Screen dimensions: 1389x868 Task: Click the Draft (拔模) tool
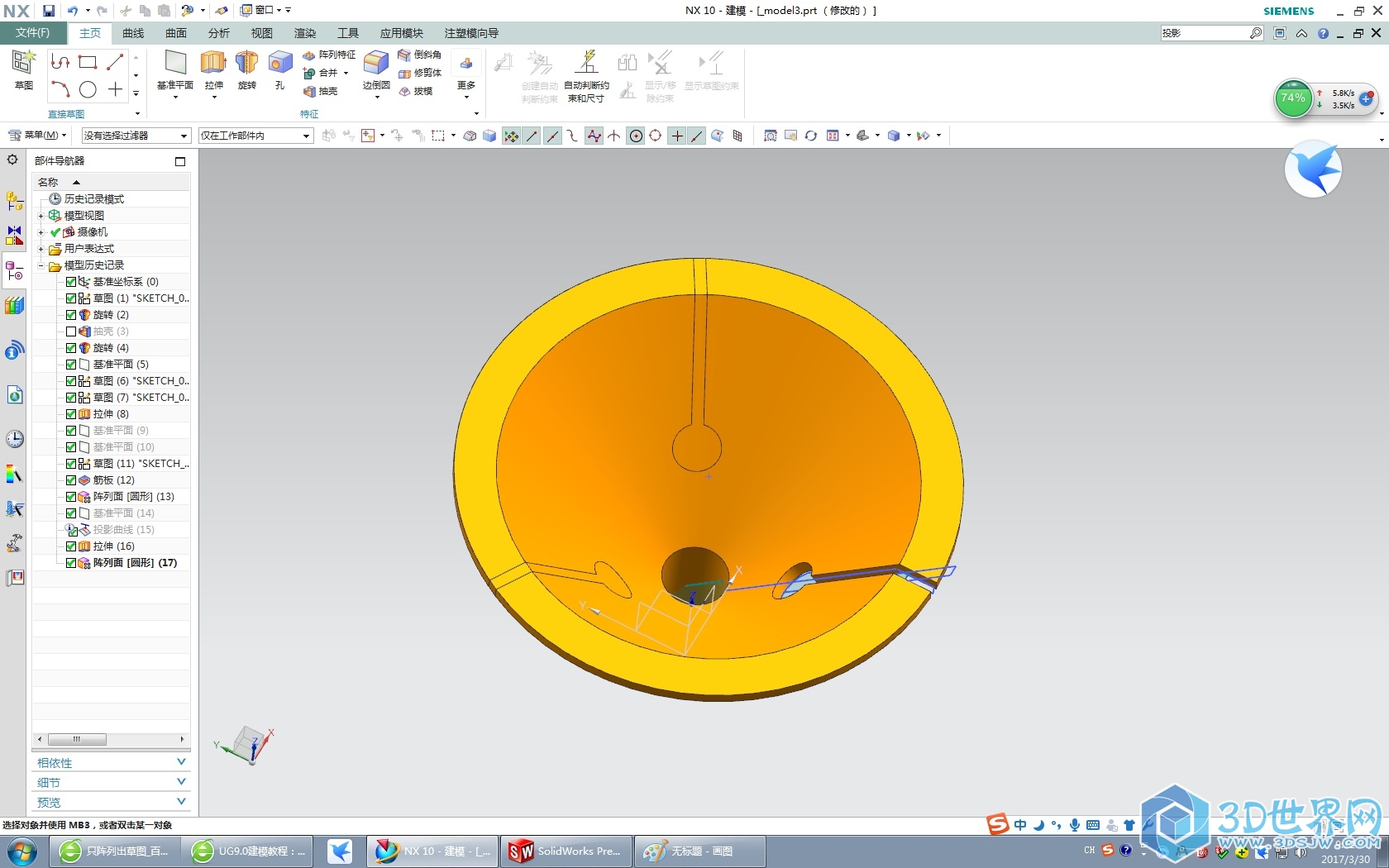pyautogui.click(x=416, y=91)
